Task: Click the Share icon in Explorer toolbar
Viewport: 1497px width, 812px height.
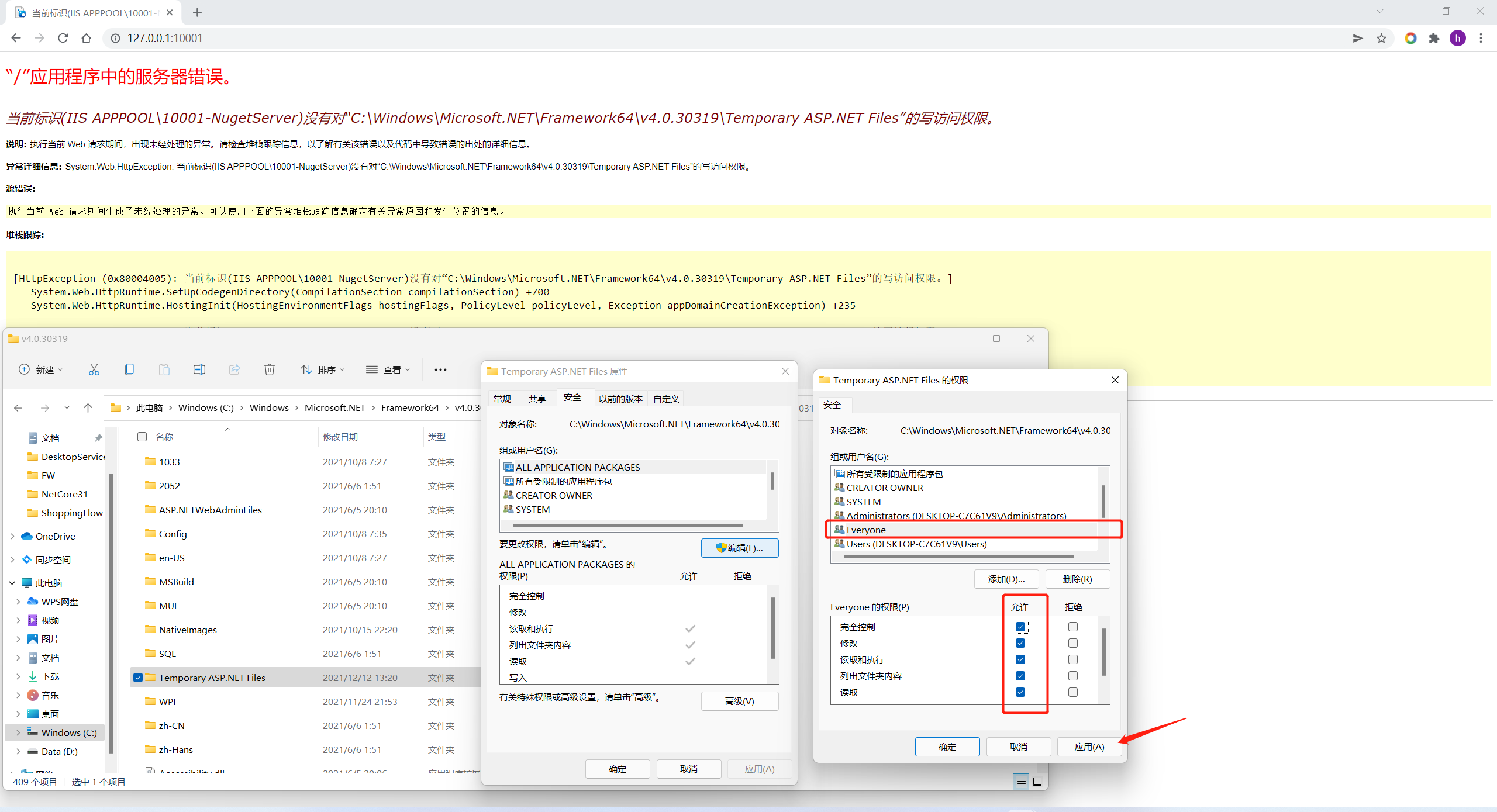Action: [x=234, y=369]
